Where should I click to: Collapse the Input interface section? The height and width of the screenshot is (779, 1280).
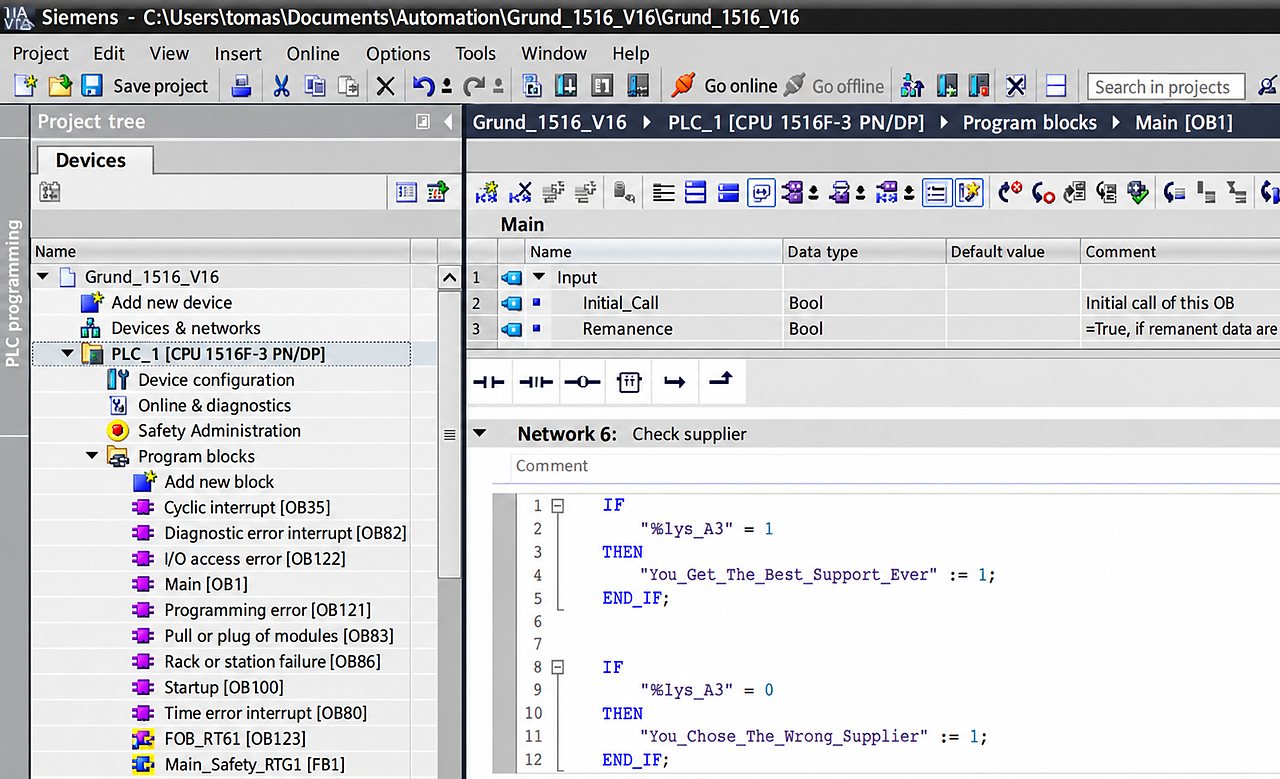540,277
